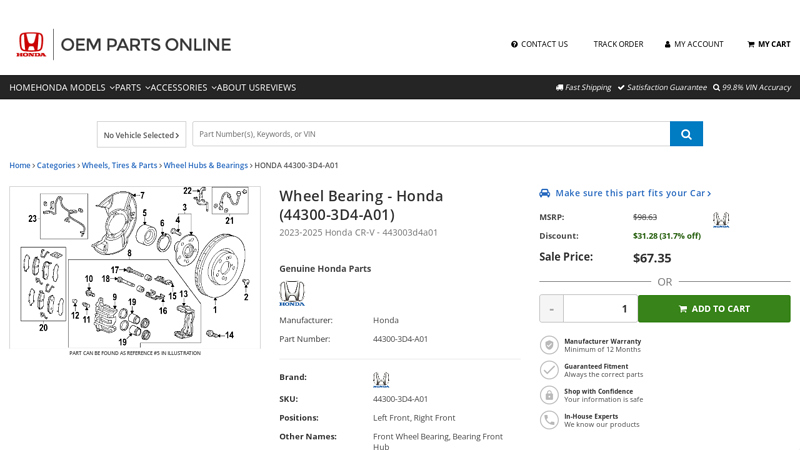Screen dimensions: 800x450
Task: Open My Account from the header
Action: click(694, 44)
